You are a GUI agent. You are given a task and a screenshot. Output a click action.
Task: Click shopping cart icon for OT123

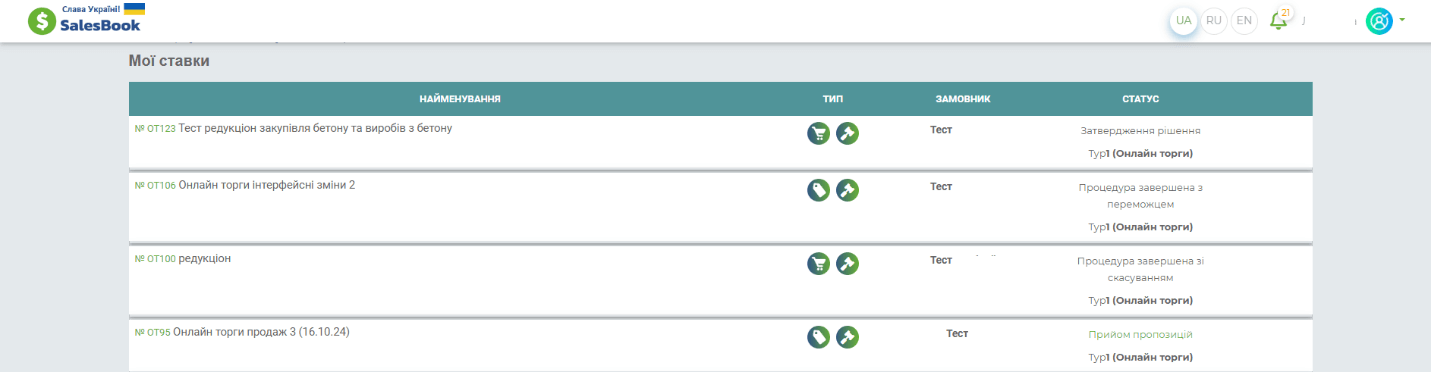819,133
